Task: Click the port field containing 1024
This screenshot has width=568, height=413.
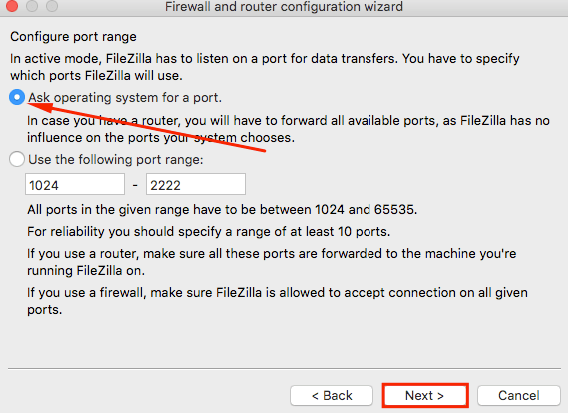Action: pos(75,184)
